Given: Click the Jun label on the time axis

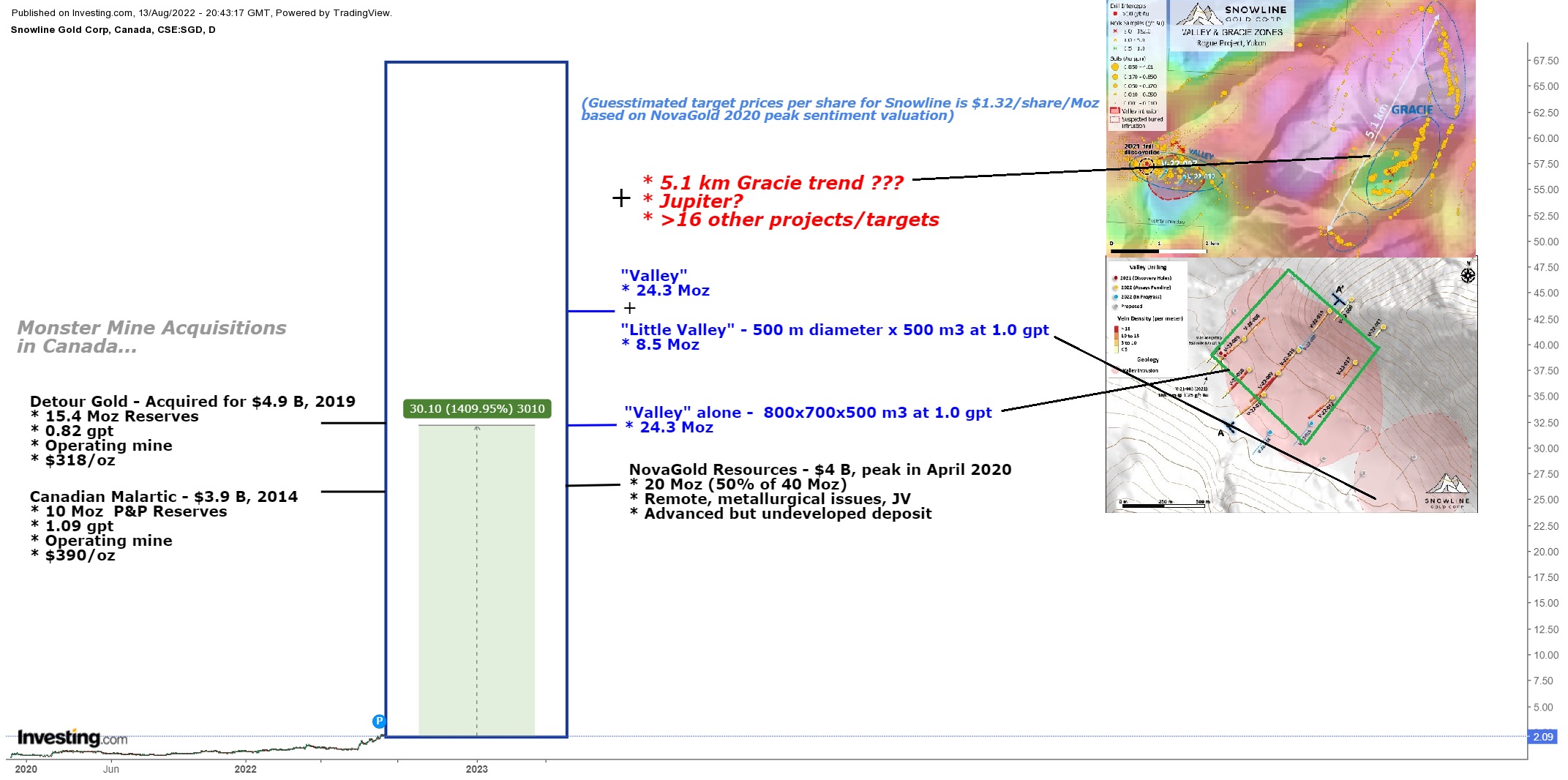Looking at the screenshot, I should [111, 769].
